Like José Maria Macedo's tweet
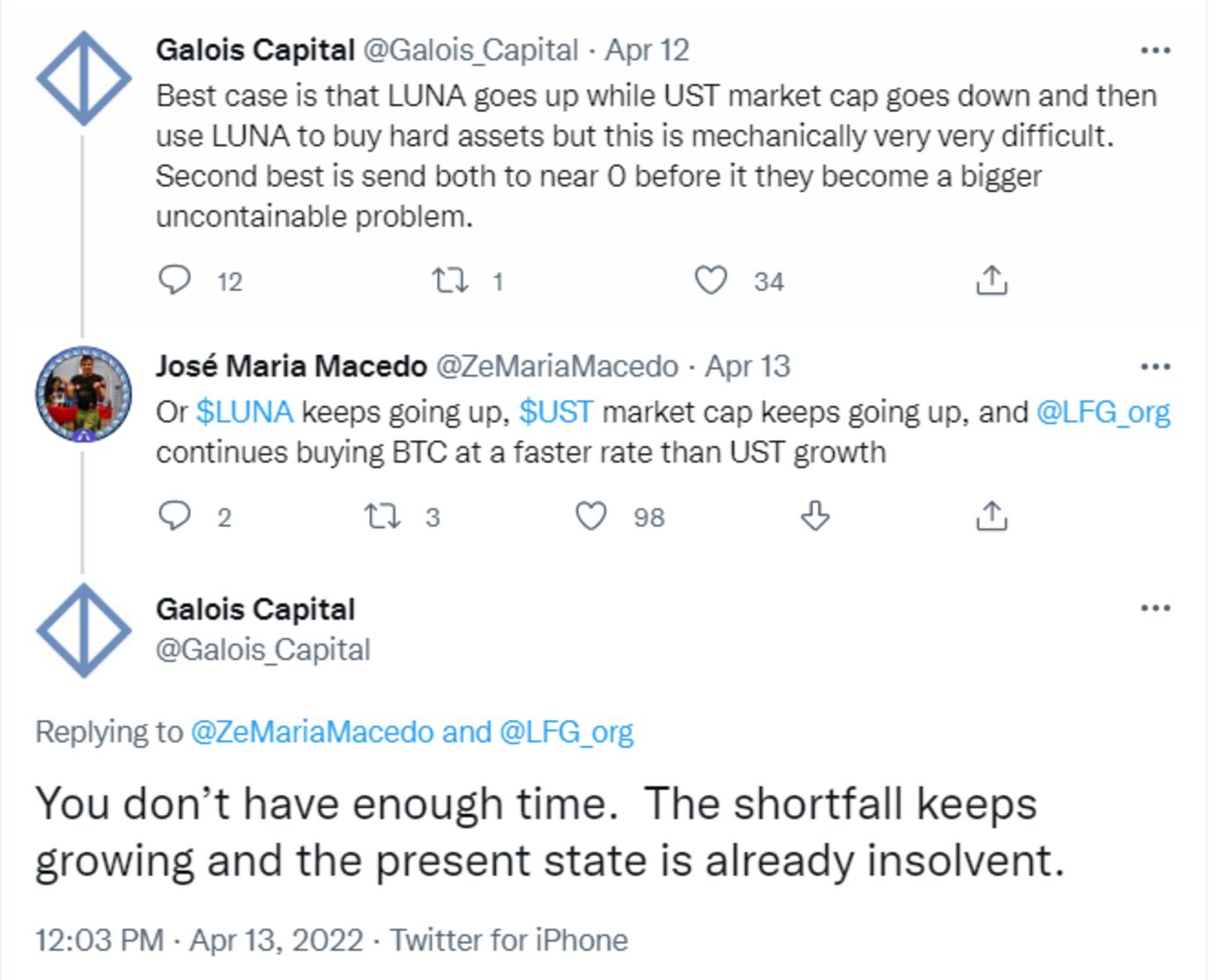1230x980 pixels. click(590, 515)
